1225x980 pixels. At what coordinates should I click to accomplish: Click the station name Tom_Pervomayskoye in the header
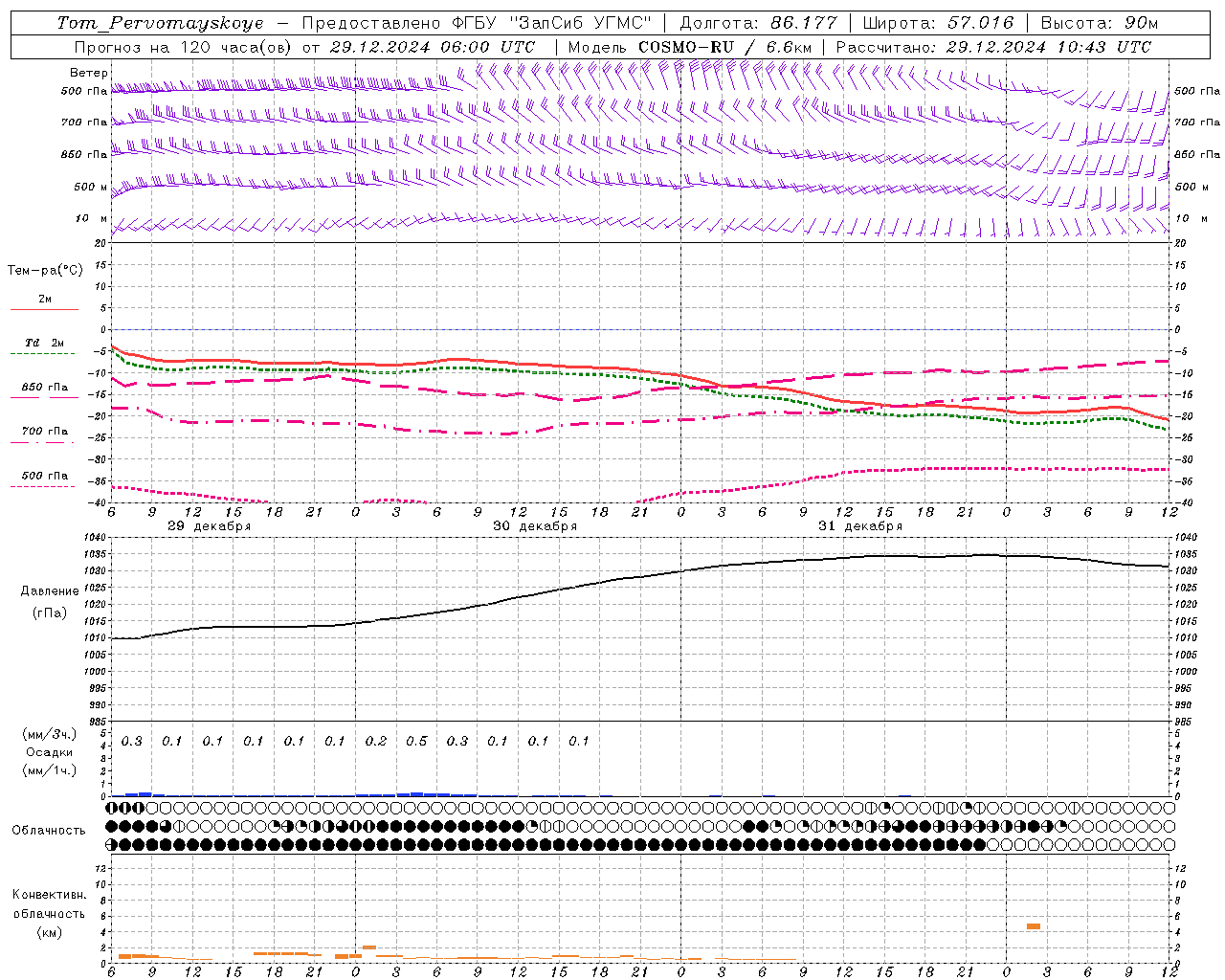point(161,23)
